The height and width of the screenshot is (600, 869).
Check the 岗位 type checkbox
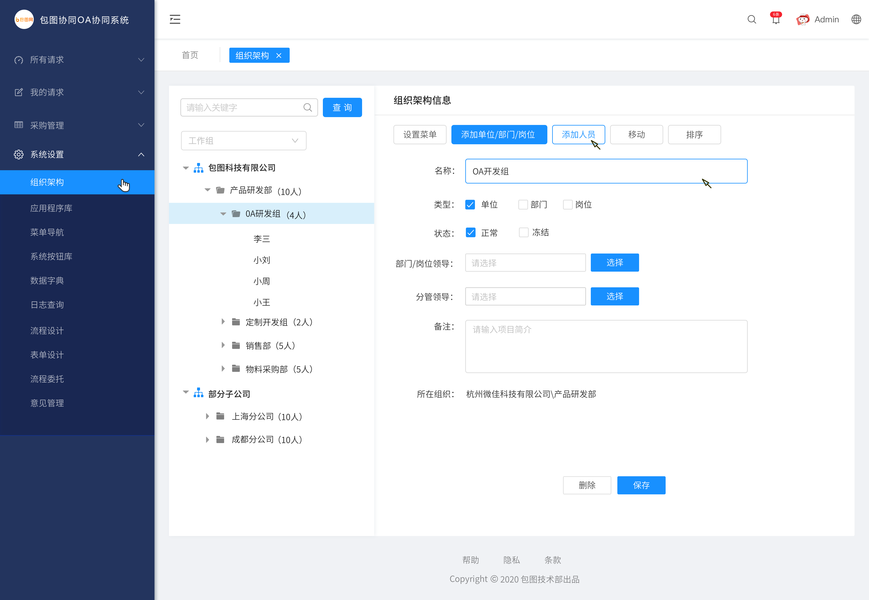tap(568, 204)
